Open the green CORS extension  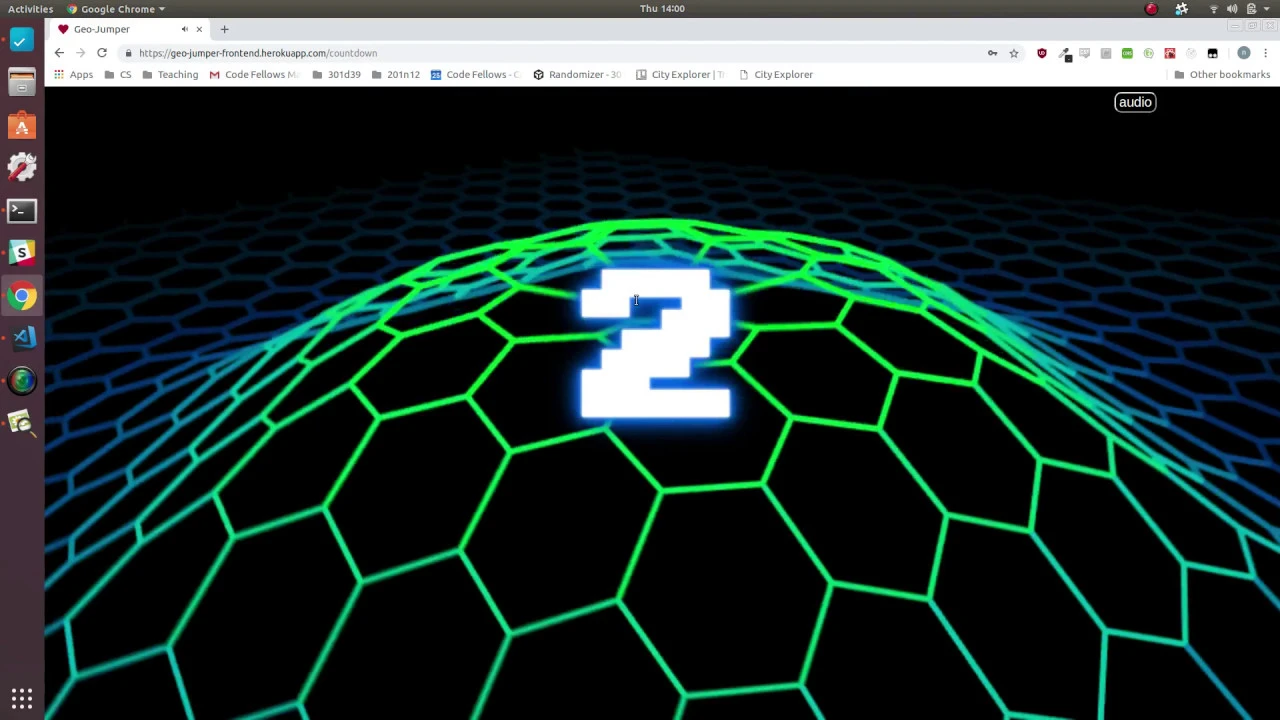(x=1127, y=53)
